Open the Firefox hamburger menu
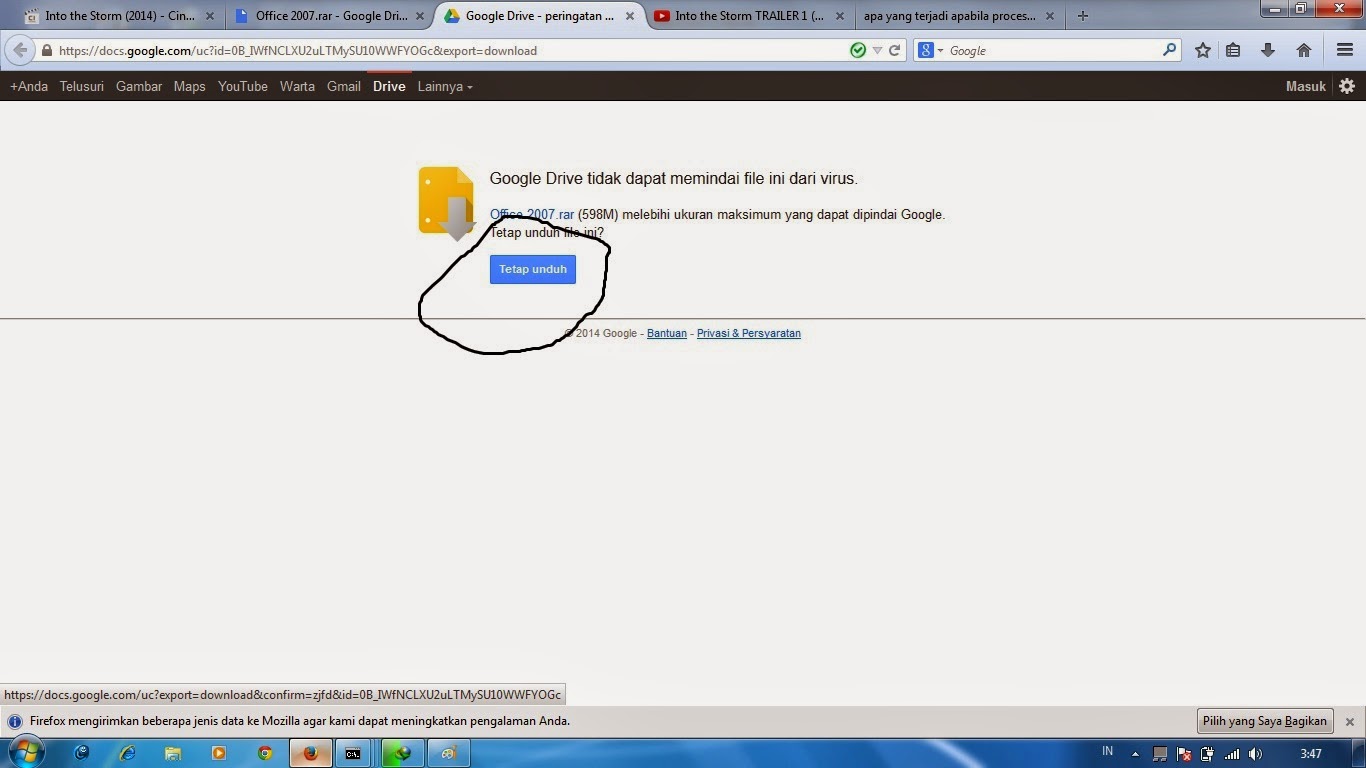Viewport: 1366px width, 768px height. (1345, 50)
